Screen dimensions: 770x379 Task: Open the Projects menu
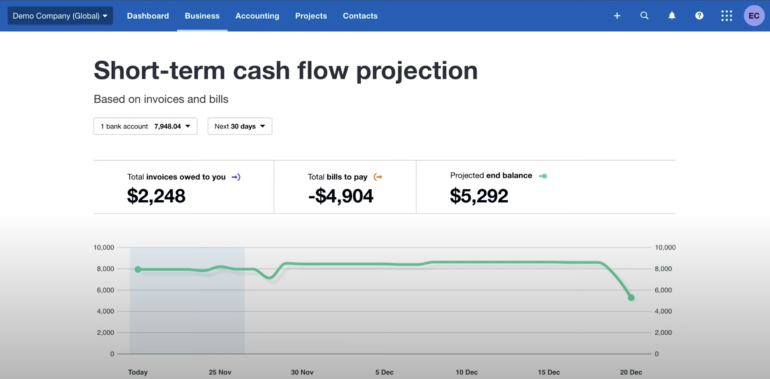coord(311,16)
